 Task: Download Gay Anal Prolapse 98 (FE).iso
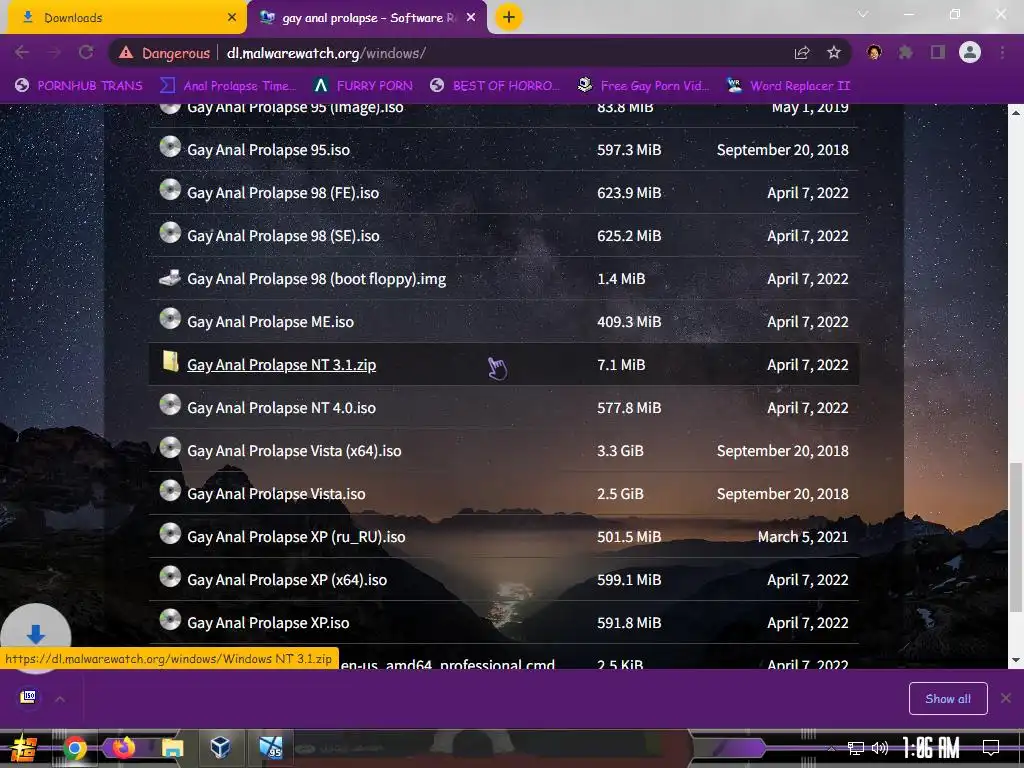283,193
